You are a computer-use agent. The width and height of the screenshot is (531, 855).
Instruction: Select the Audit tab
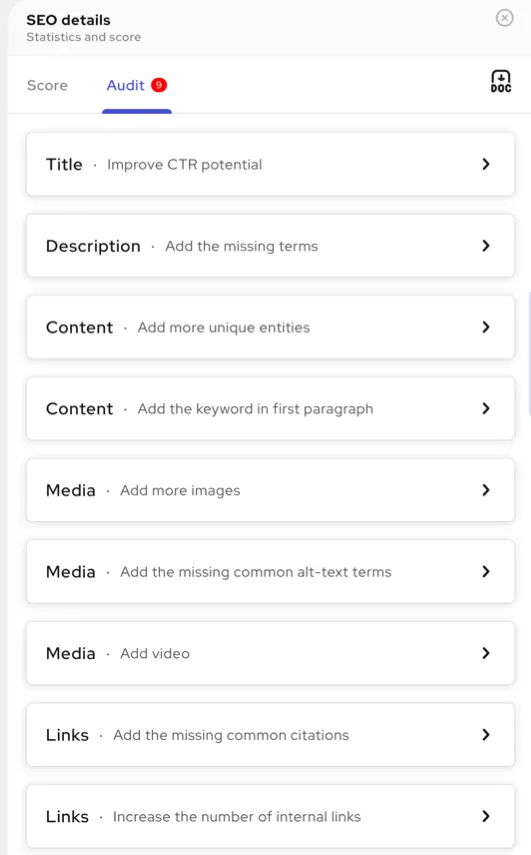[125, 86]
